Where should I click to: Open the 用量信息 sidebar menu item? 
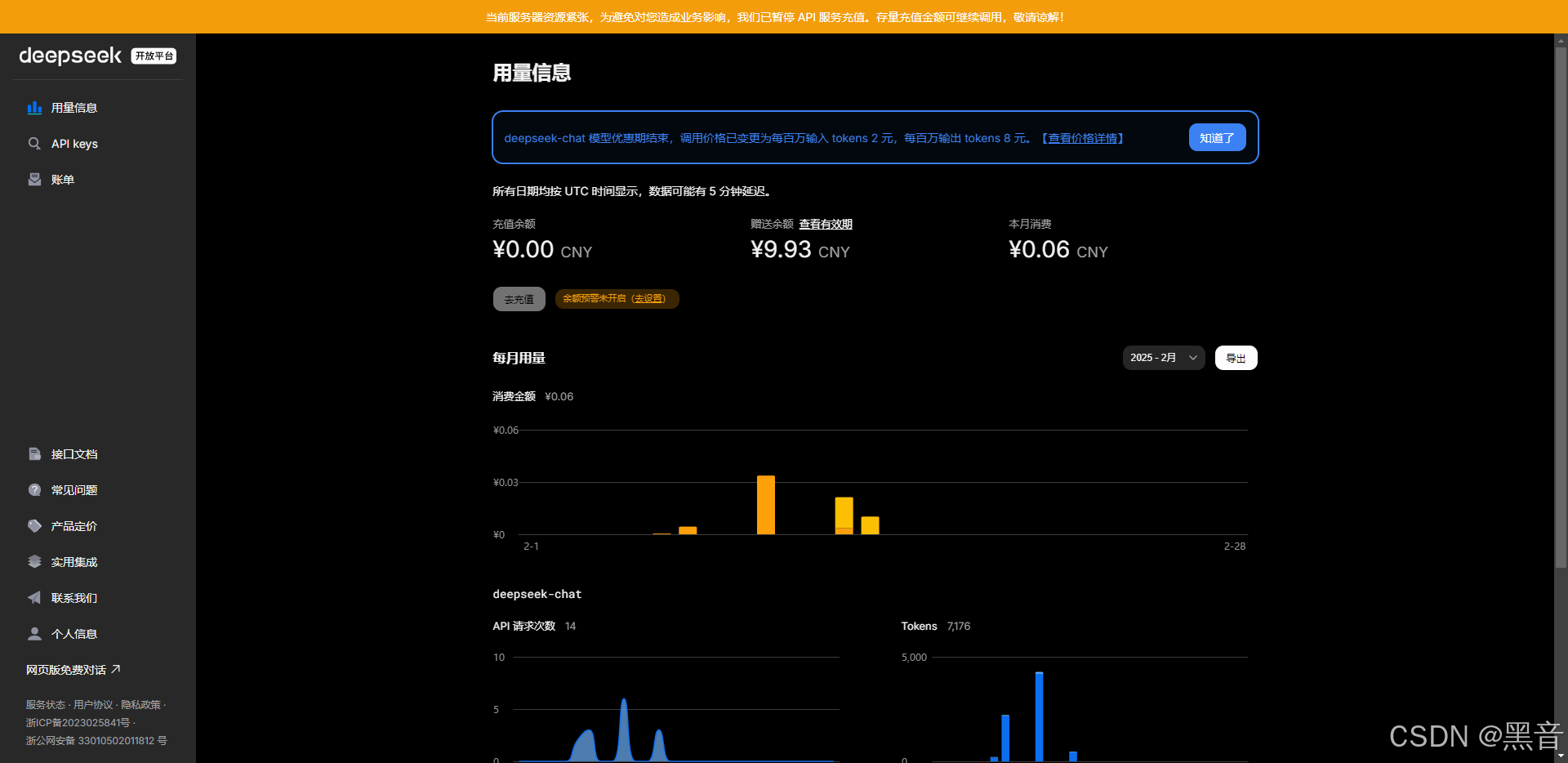coord(98,108)
